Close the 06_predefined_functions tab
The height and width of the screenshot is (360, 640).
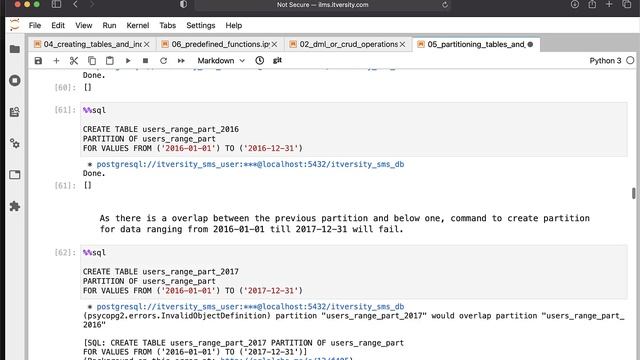[x=275, y=44]
